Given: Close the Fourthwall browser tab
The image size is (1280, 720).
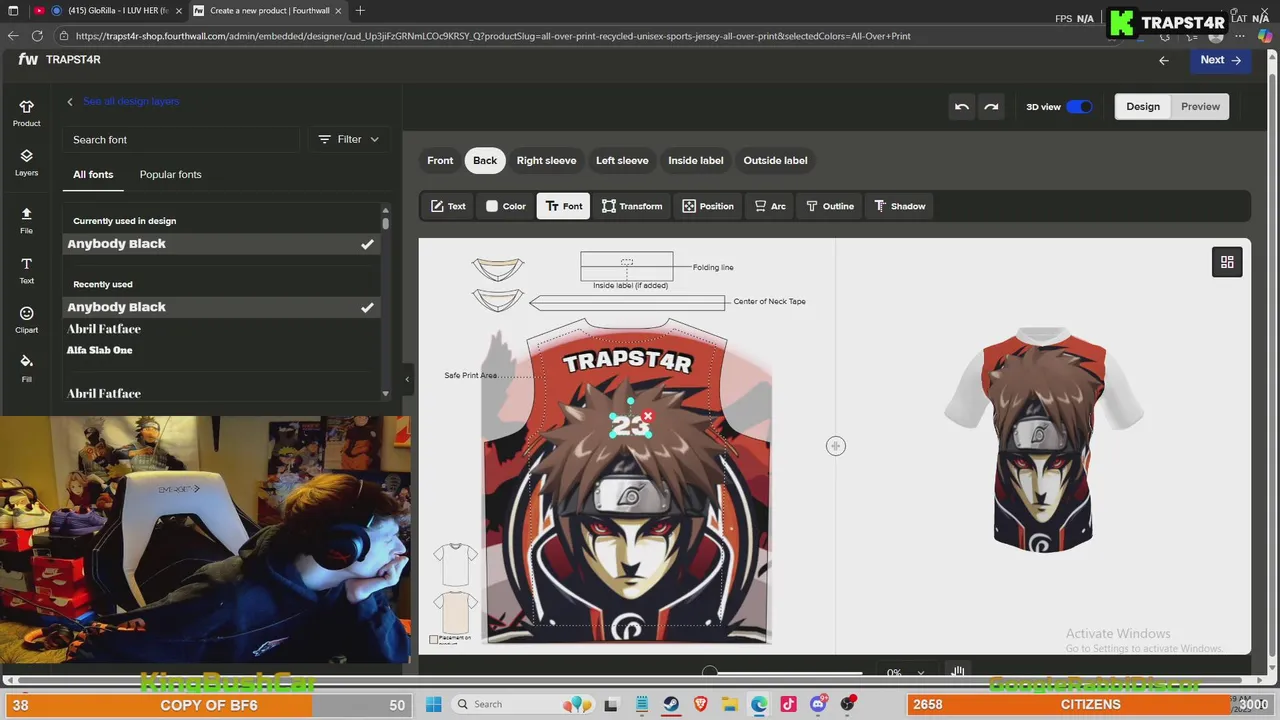Looking at the screenshot, I should (x=339, y=11).
